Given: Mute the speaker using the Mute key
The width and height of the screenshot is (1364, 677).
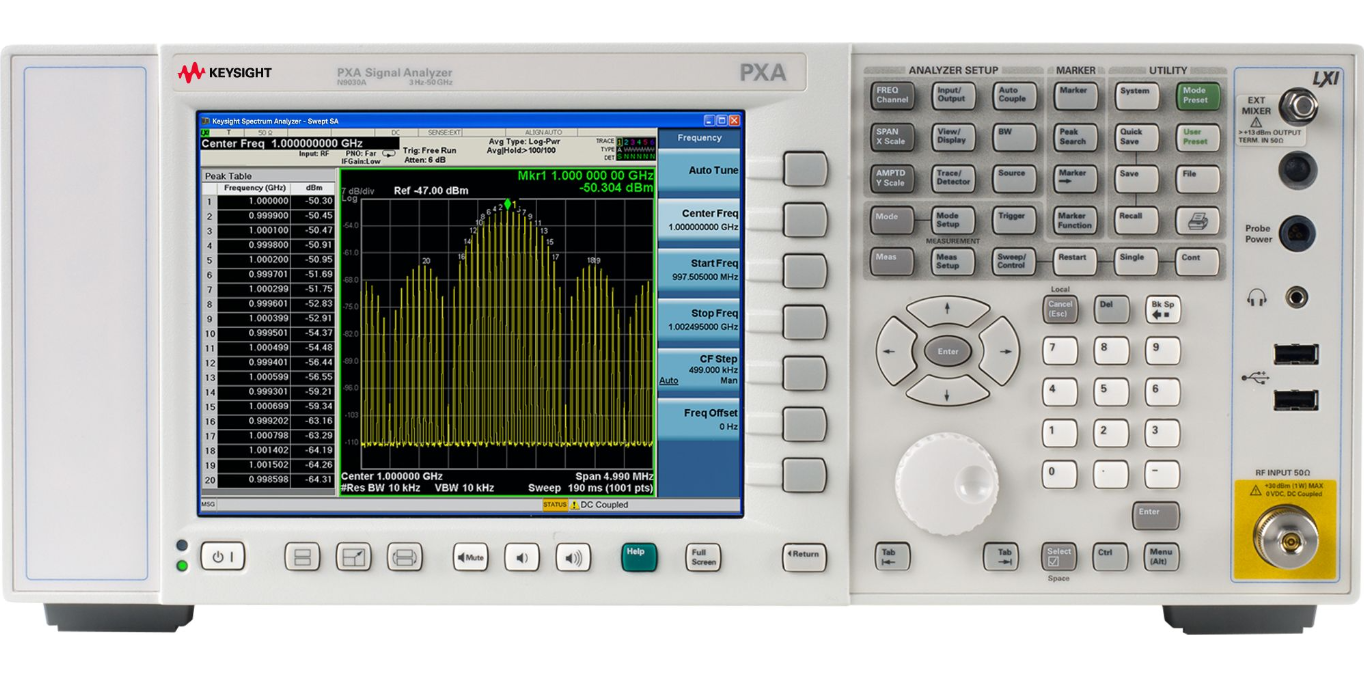Looking at the screenshot, I should 470,557.
